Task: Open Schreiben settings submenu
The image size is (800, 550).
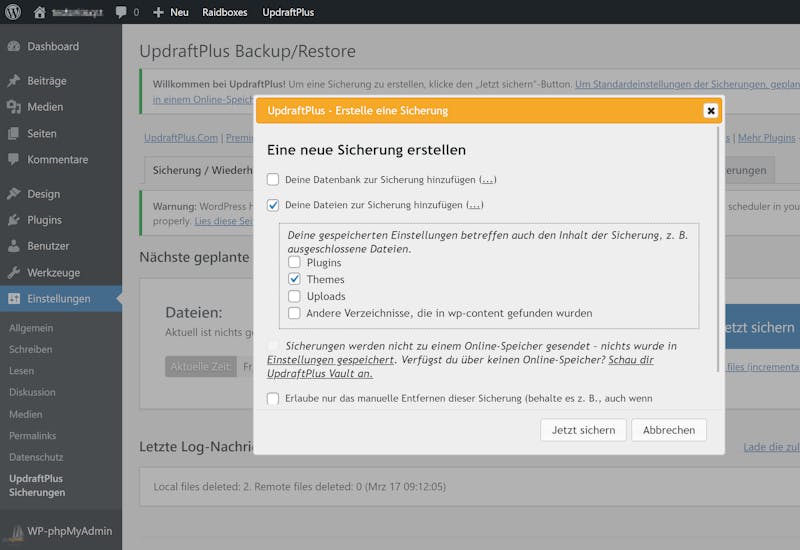Action: tap(31, 349)
